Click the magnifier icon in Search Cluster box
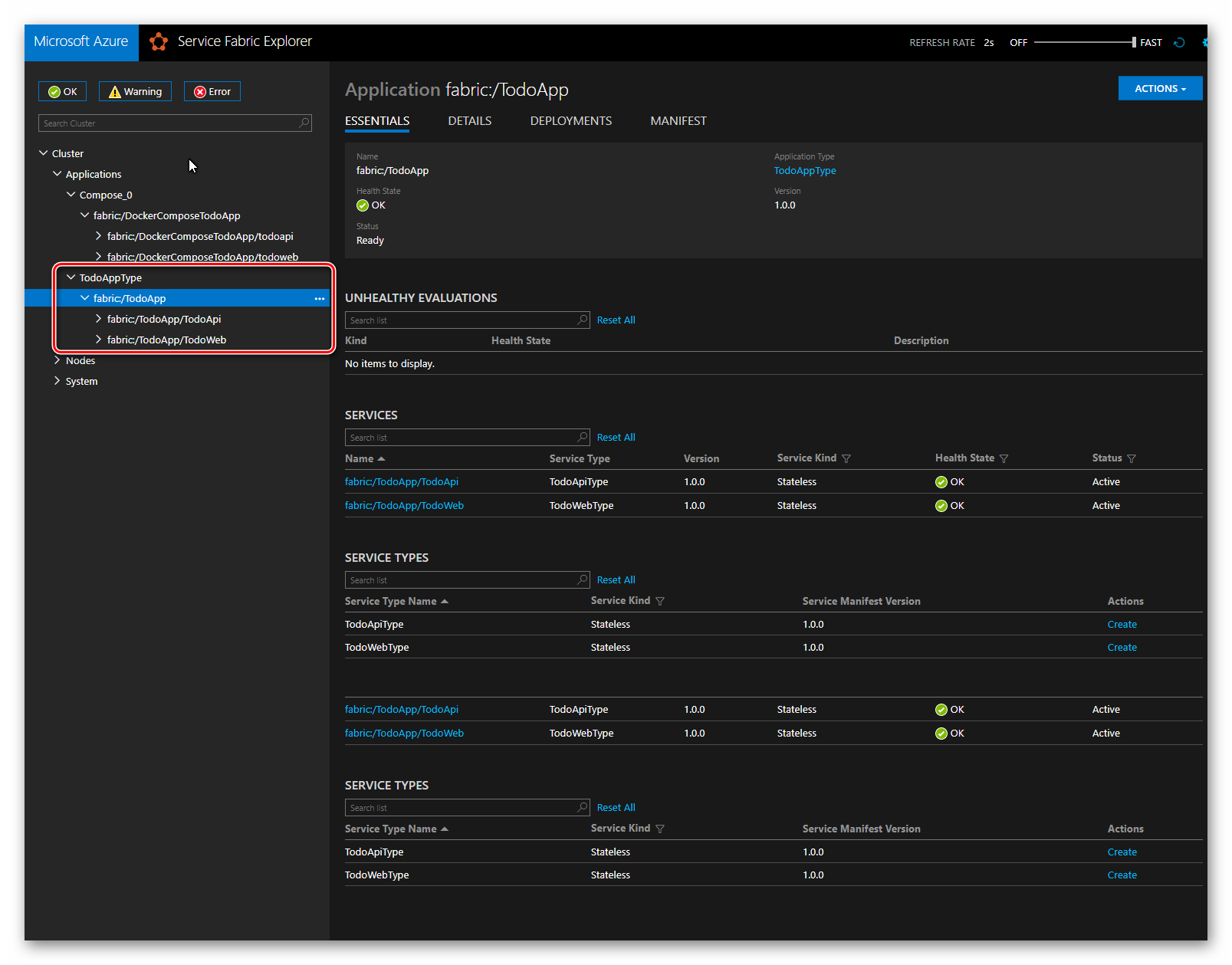The width and height of the screenshot is (1232, 965). pos(304,123)
